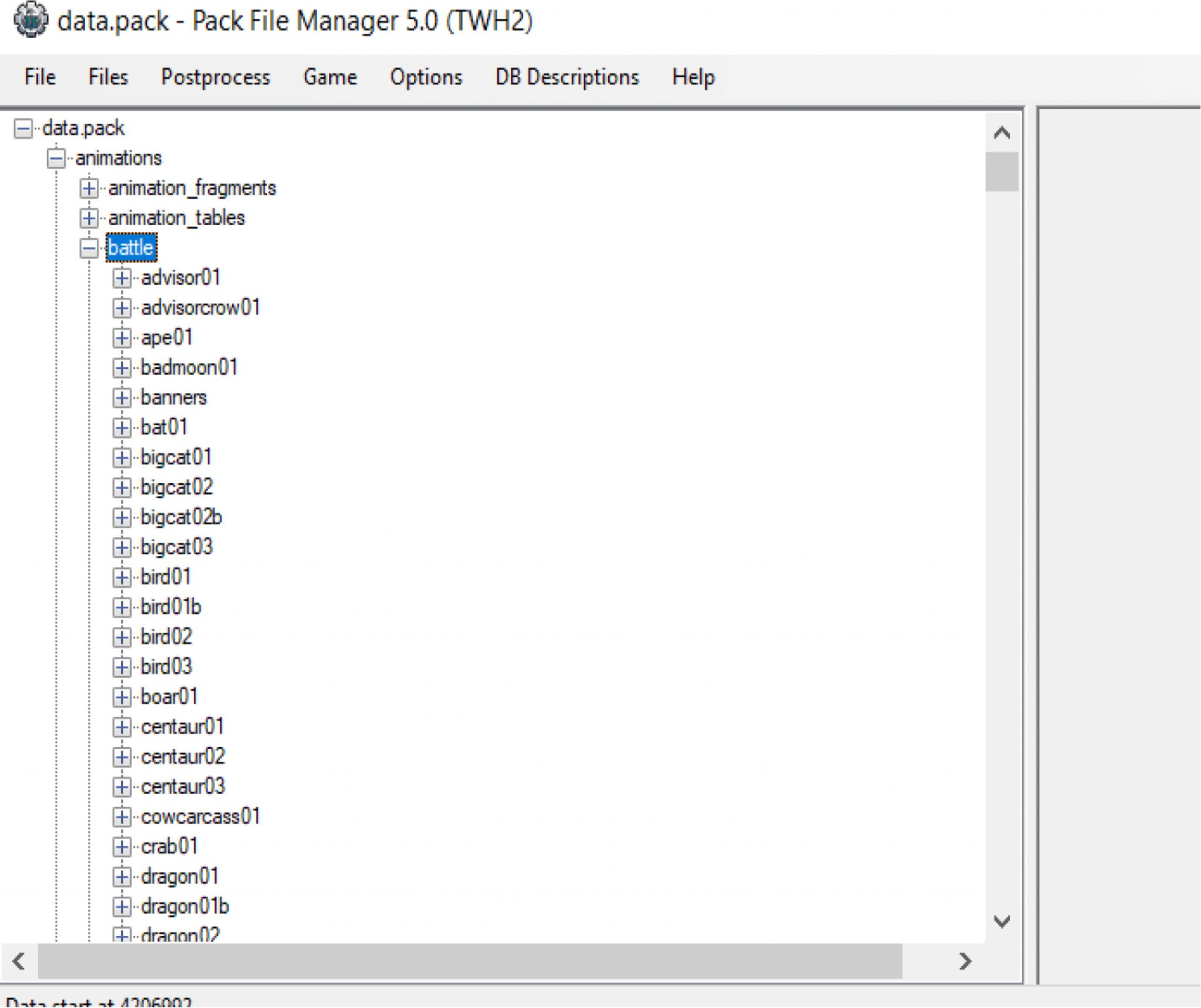Open the File menu
1201x1008 pixels.
click(x=40, y=77)
